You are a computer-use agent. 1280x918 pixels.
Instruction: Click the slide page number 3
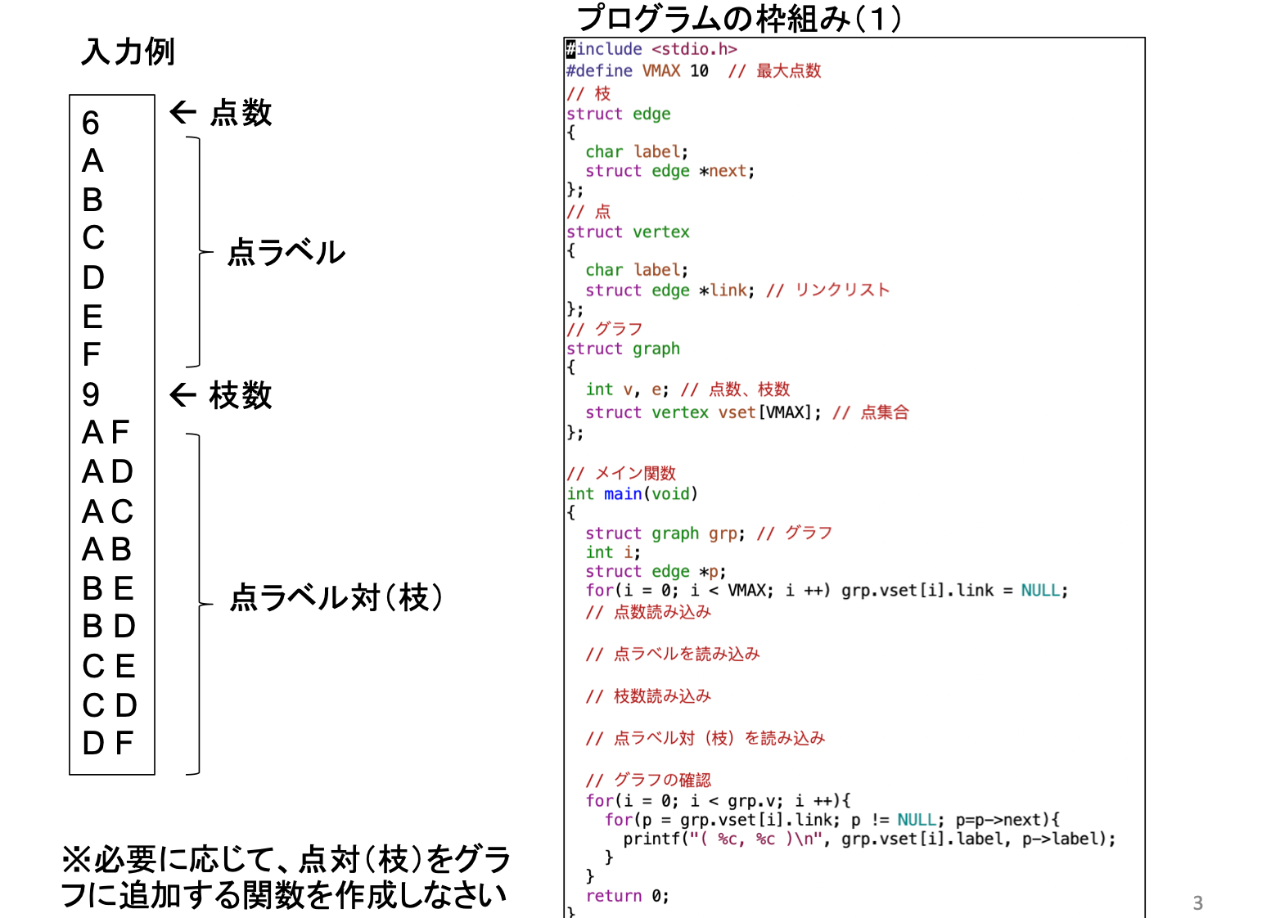[1198, 903]
